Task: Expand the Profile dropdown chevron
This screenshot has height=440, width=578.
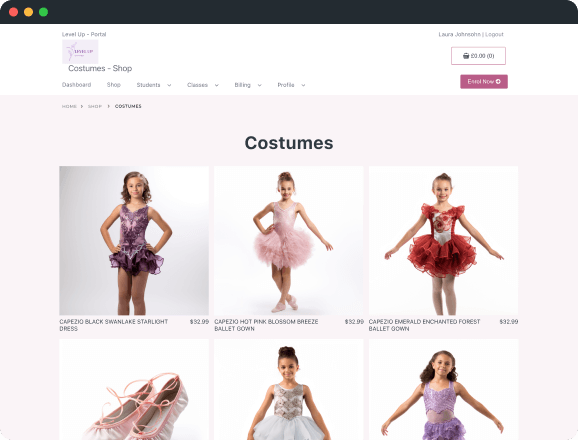Action: tap(303, 85)
